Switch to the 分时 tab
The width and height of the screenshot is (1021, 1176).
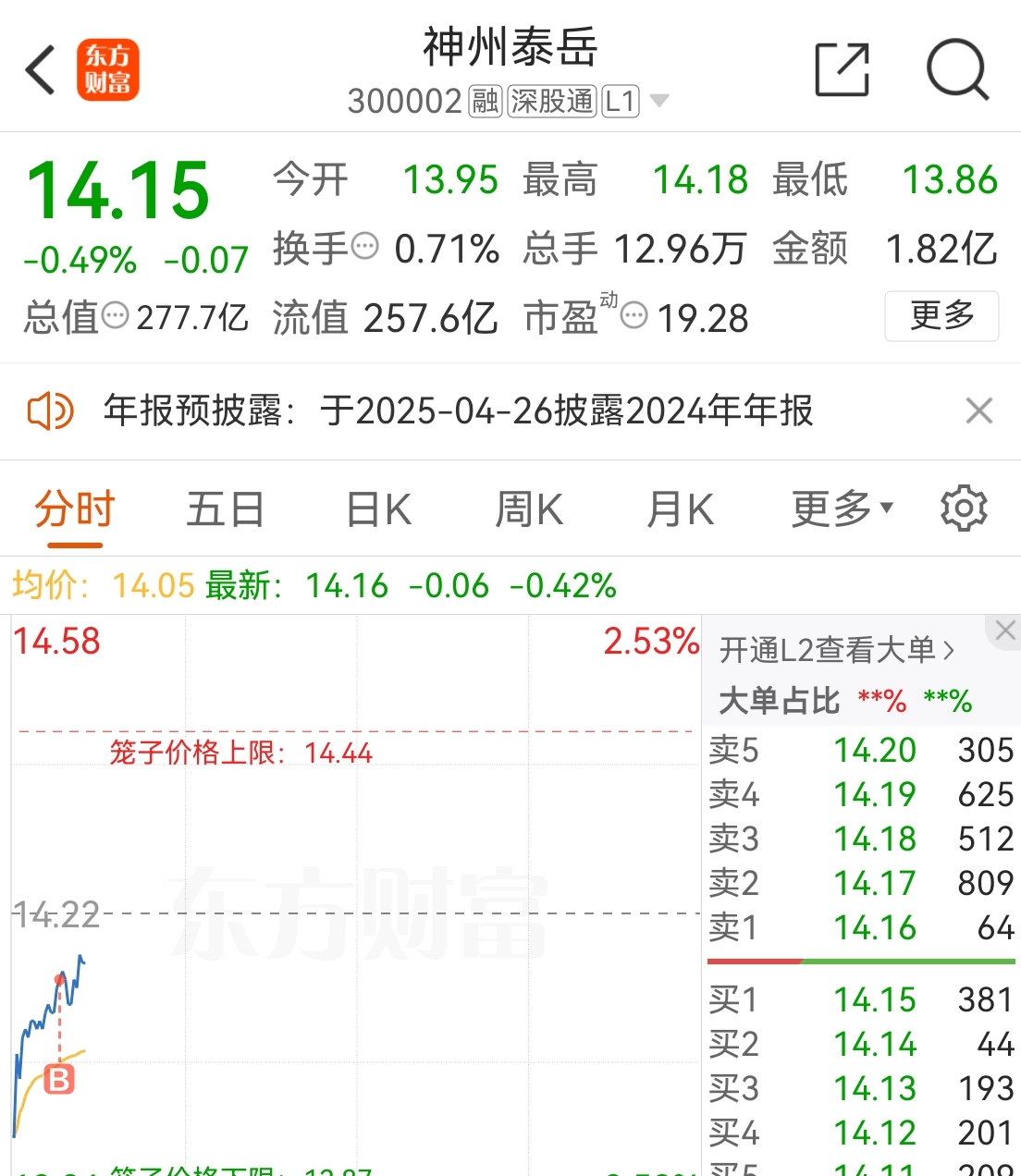pyautogui.click(x=75, y=509)
